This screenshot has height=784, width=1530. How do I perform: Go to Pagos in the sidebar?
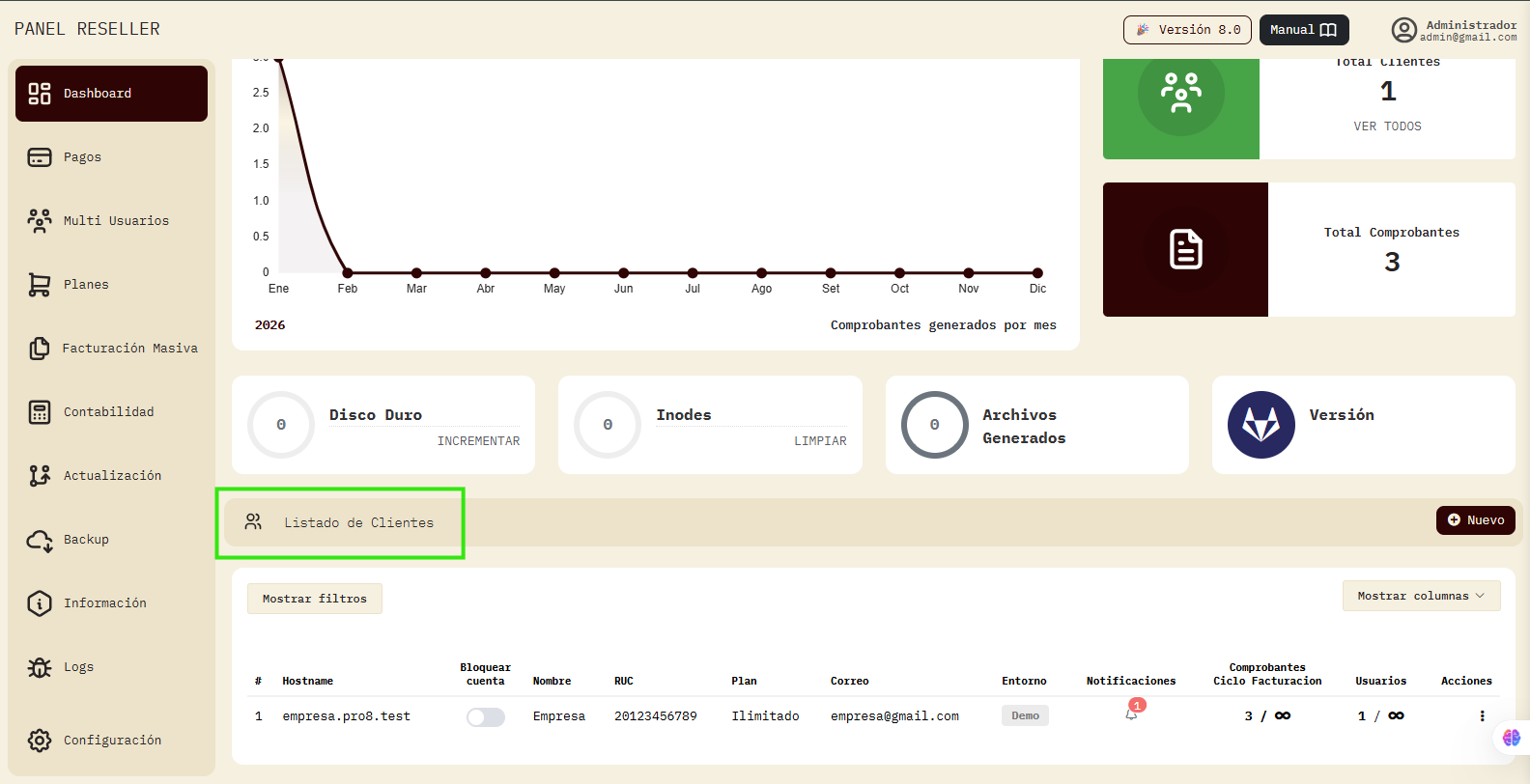coord(82,157)
